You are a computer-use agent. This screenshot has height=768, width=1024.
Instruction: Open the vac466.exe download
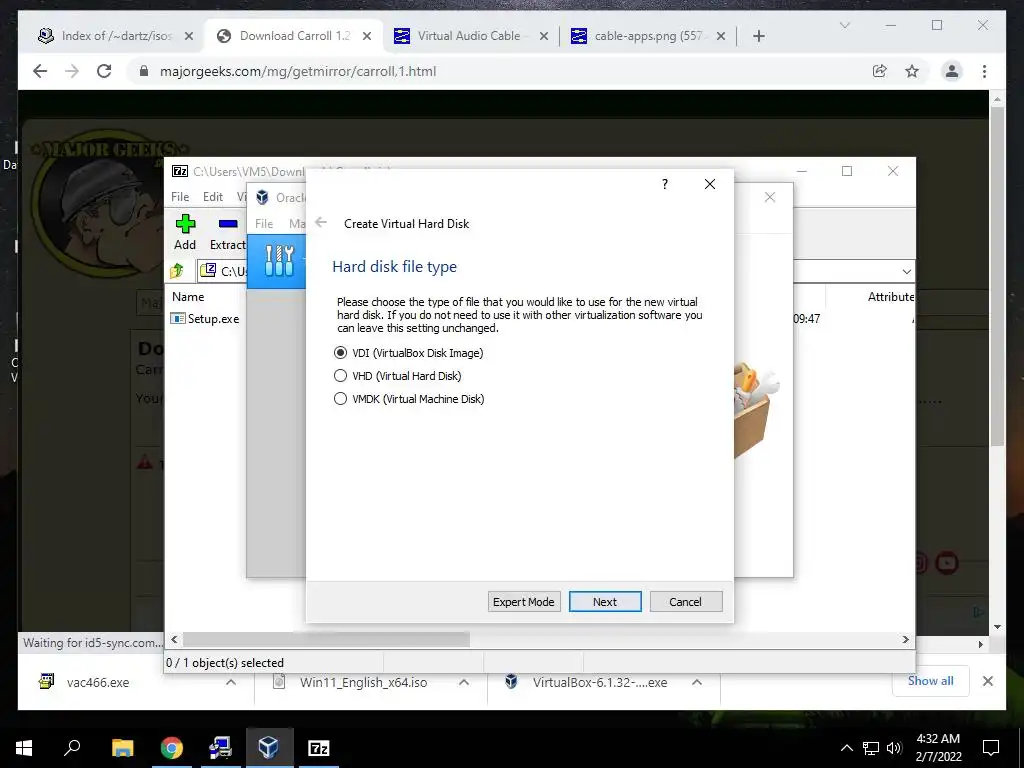tap(98, 682)
